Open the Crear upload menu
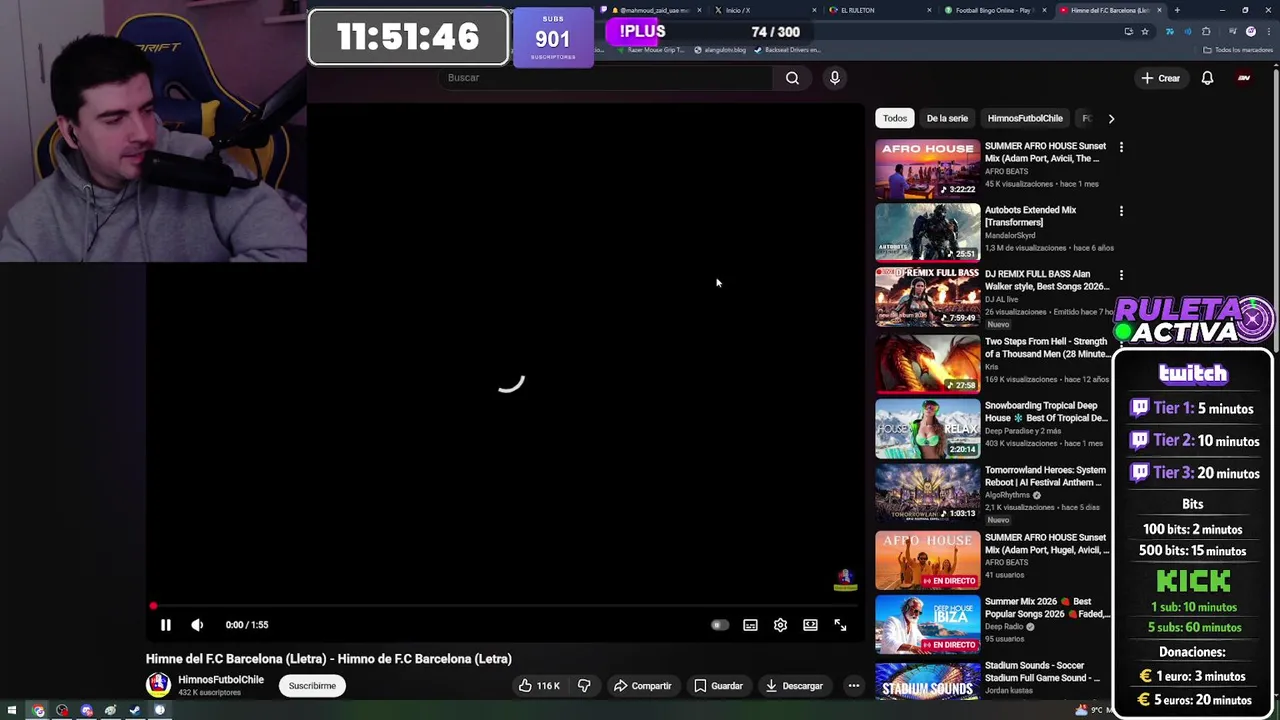Viewport: 1280px width, 720px height. point(1160,78)
